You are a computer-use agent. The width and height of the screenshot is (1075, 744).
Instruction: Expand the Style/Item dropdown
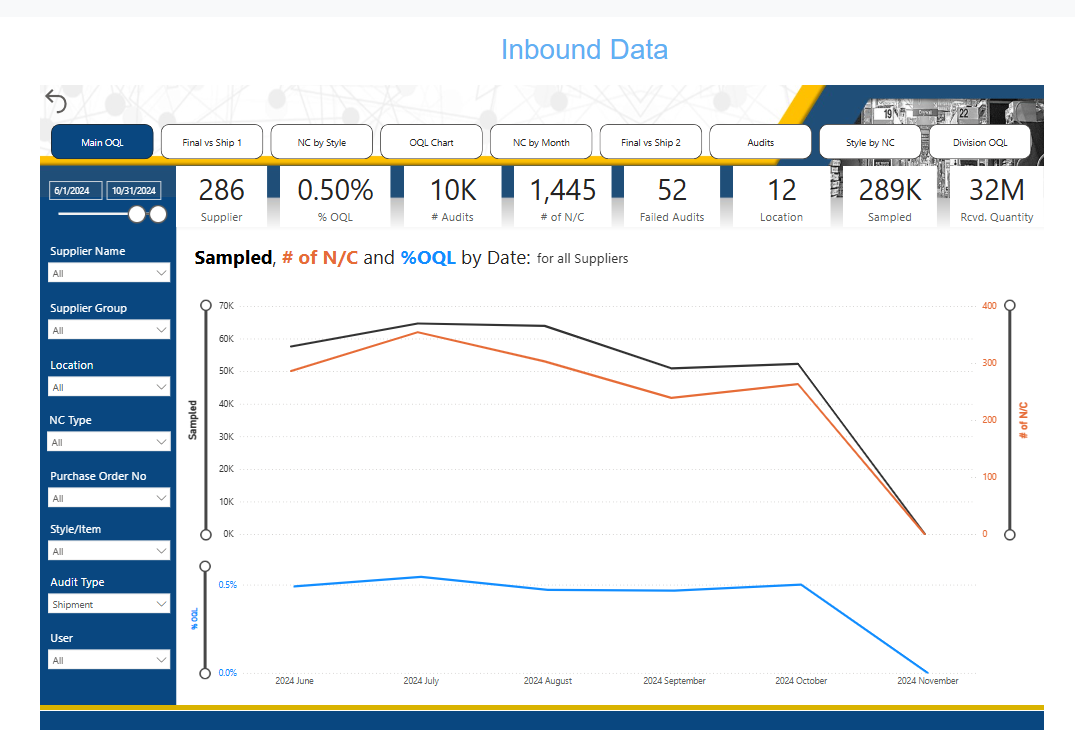click(x=108, y=550)
